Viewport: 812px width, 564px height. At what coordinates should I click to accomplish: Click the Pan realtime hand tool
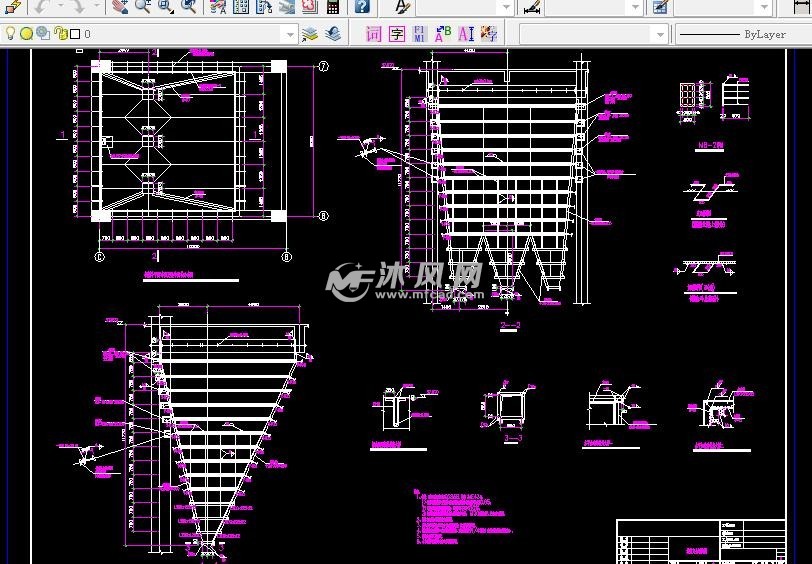click(120, 7)
